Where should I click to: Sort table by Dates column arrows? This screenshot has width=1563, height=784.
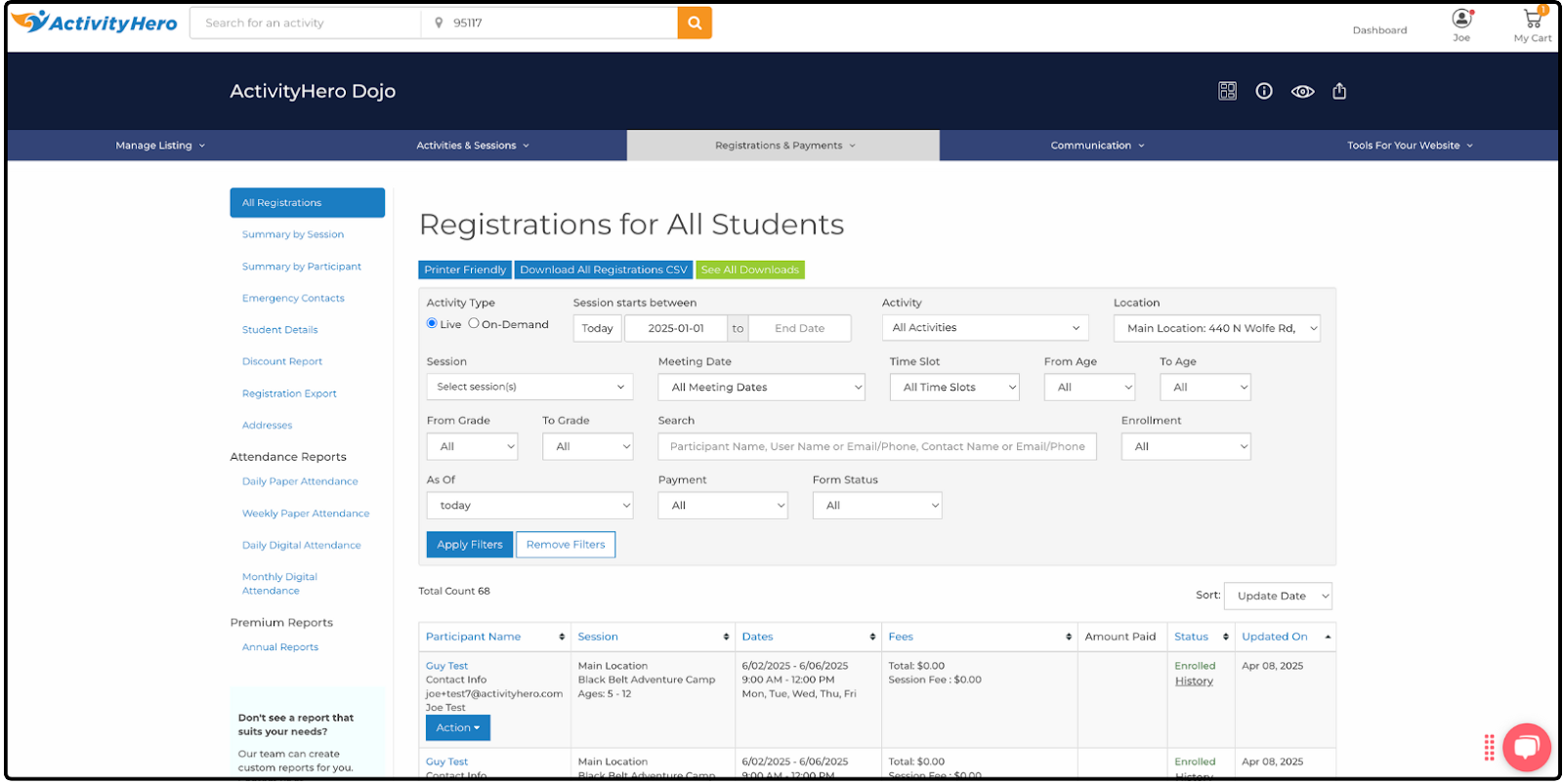coord(872,637)
